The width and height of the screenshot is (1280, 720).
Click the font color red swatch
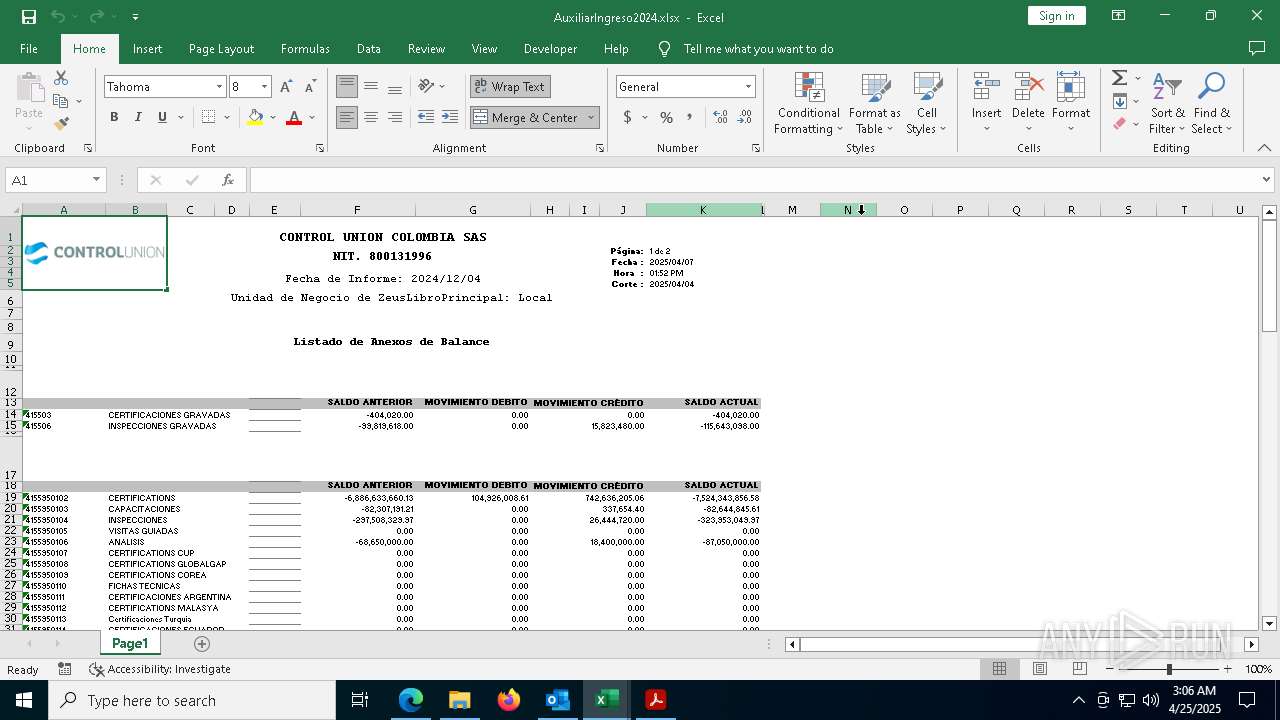pyautogui.click(x=294, y=117)
